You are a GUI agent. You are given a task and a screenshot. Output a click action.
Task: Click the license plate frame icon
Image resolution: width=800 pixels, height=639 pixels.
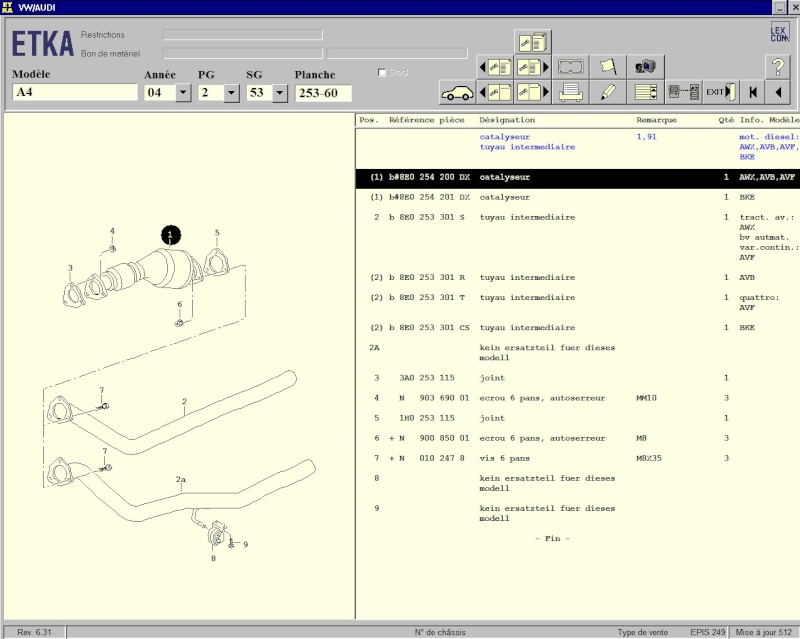[x=570, y=67]
